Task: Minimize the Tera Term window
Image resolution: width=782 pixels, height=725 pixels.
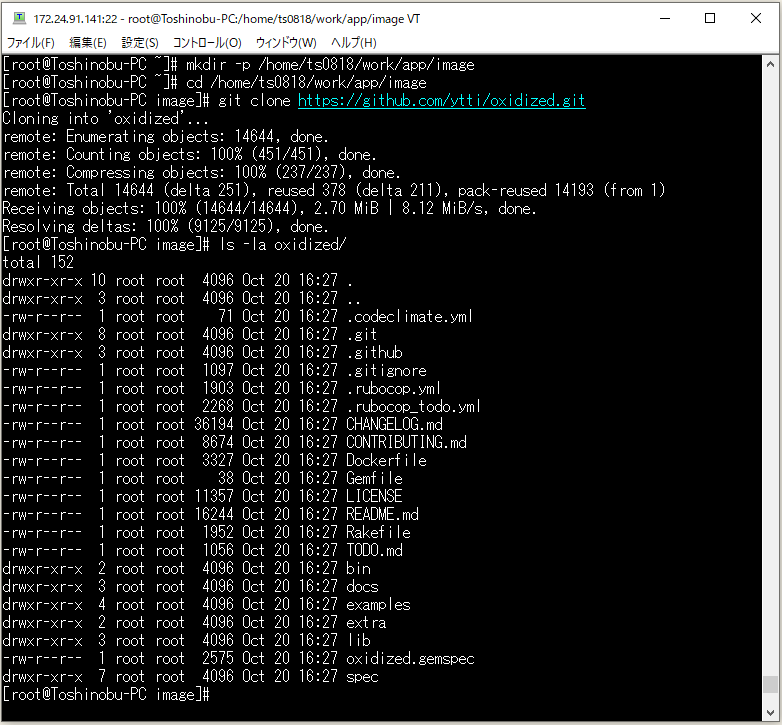Action: [x=665, y=18]
